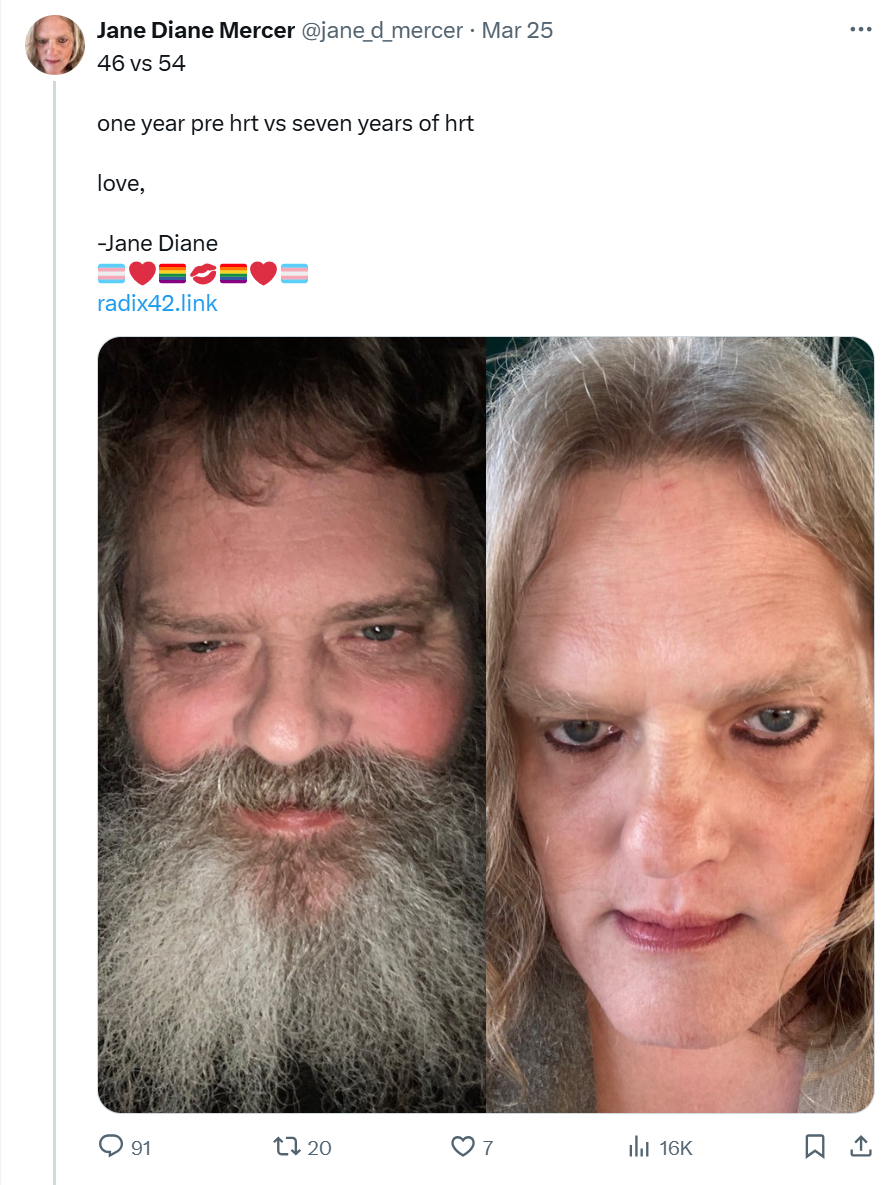Image resolution: width=895 pixels, height=1185 pixels.
Task: Open the radix42.link hyperlink
Action: click(157, 303)
